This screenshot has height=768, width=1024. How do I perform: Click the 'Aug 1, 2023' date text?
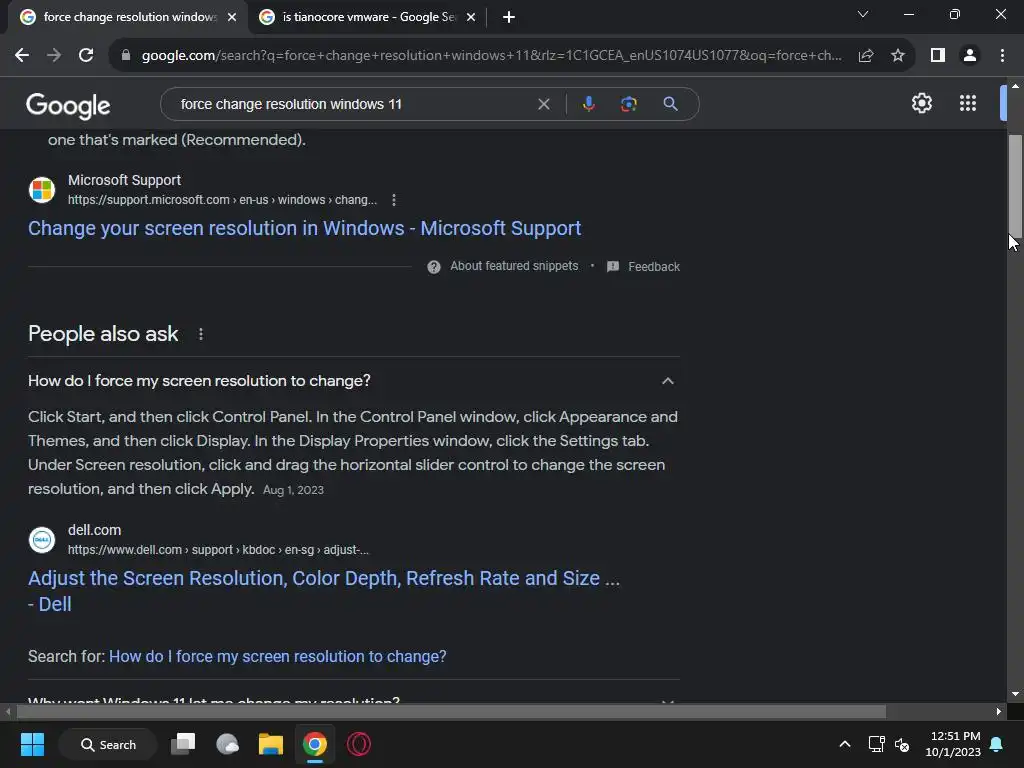click(x=293, y=490)
